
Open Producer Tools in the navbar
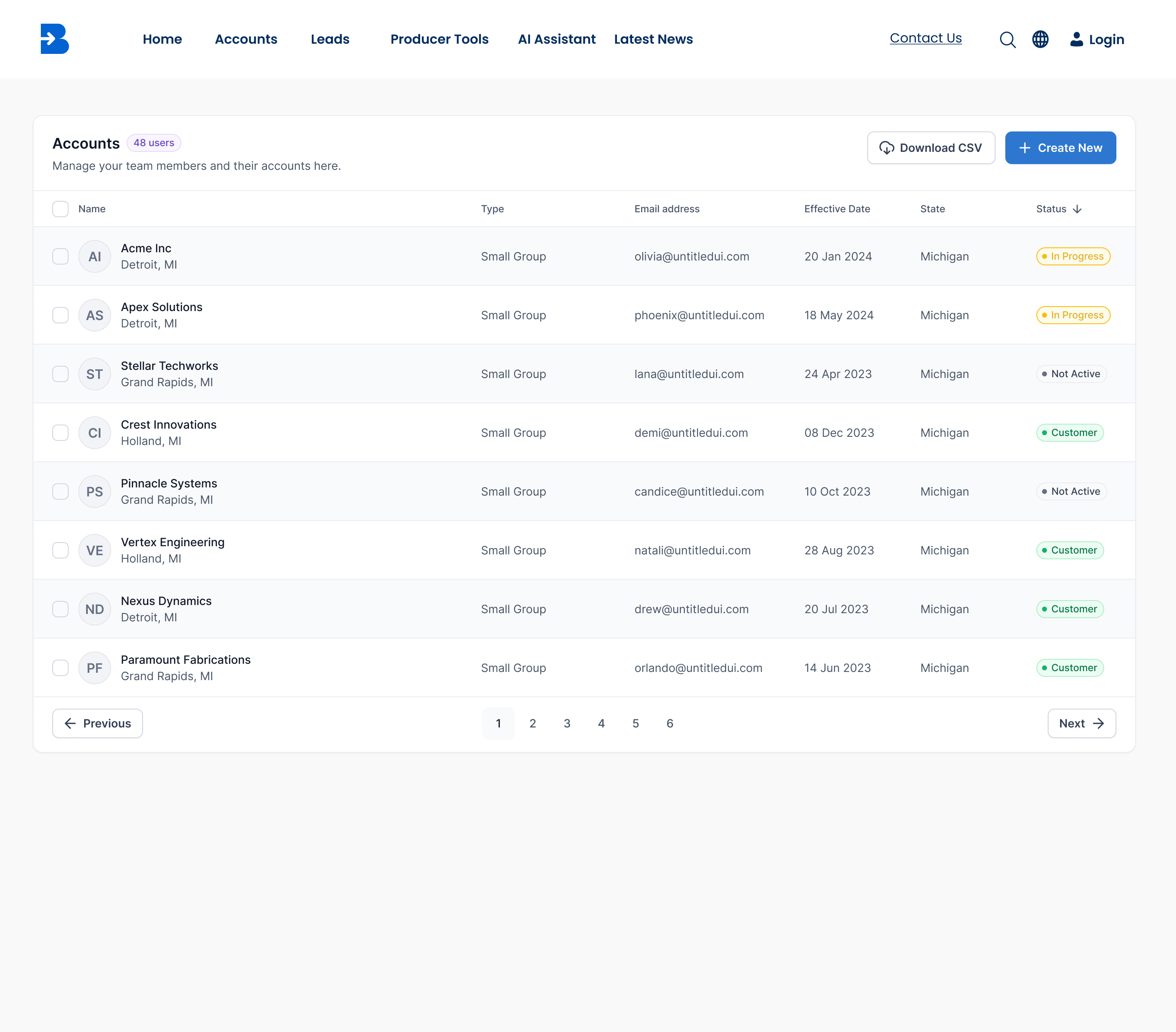click(x=439, y=39)
